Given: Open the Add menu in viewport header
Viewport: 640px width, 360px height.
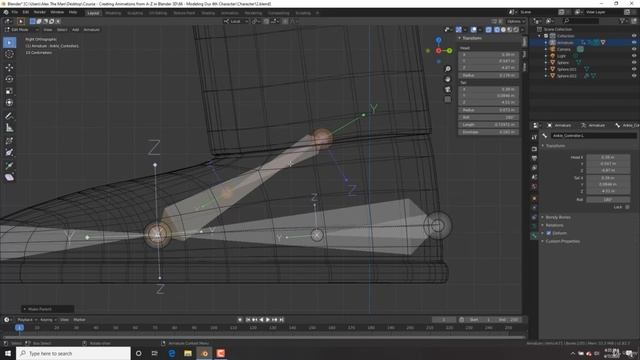Looking at the screenshot, I should click(76, 30).
